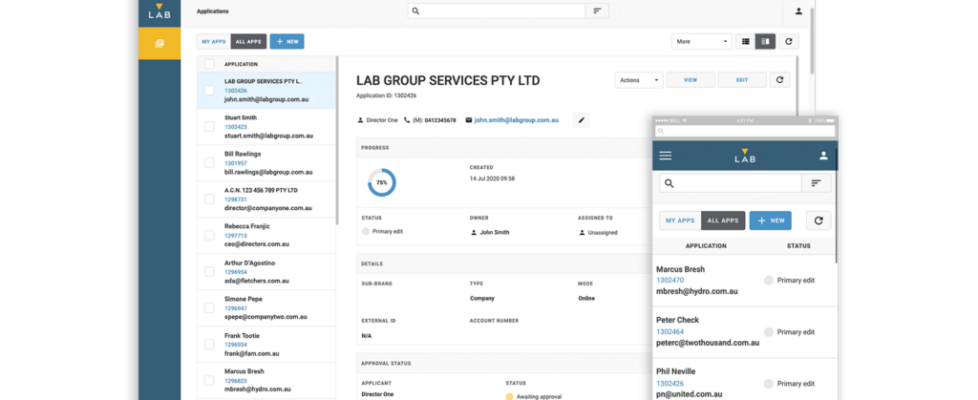Tick the checkbox for Stuart Smith
Image resolution: width=978 pixels, height=400 pixels.
click(210, 127)
